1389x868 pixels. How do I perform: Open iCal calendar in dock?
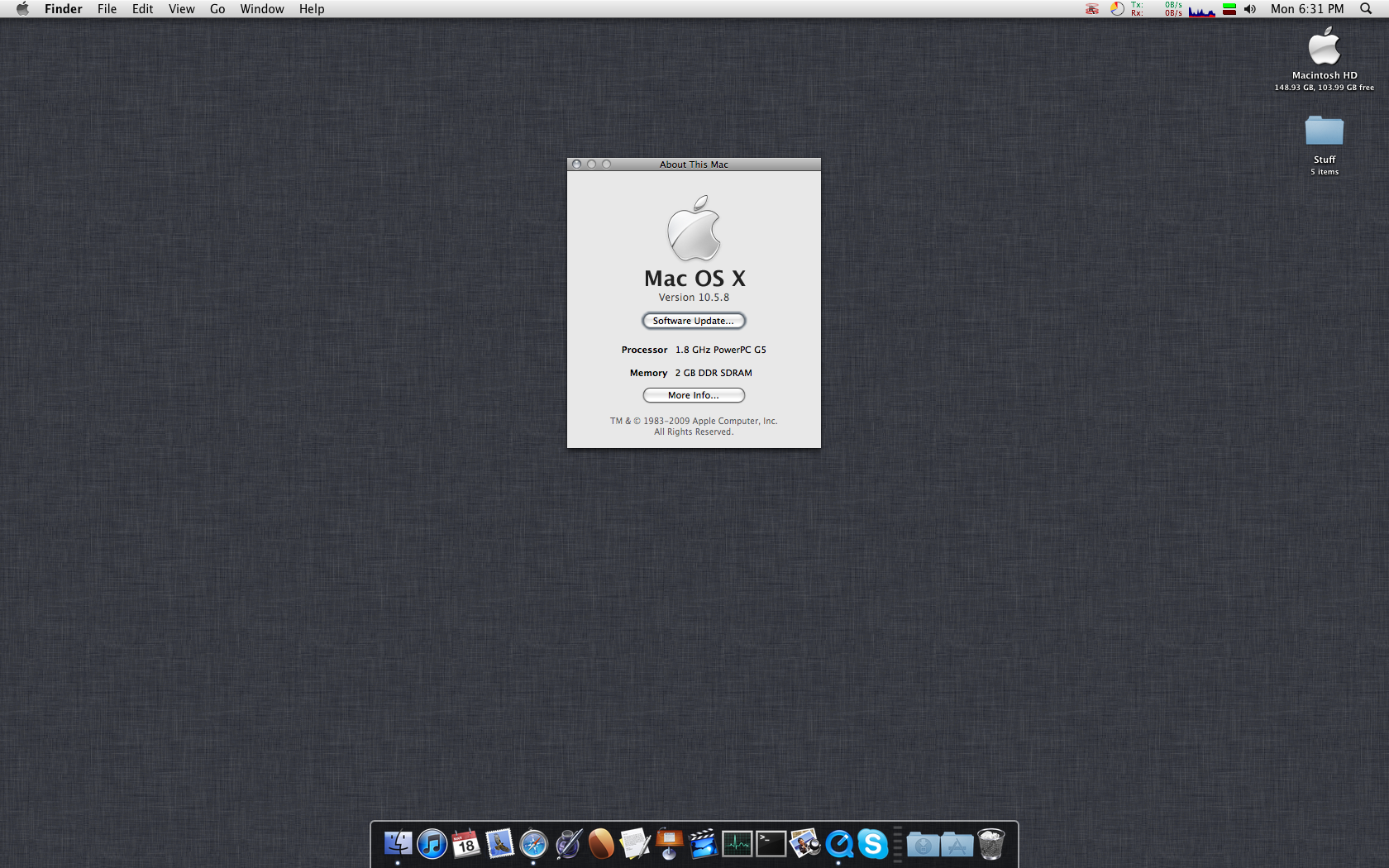pyautogui.click(x=466, y=844)
